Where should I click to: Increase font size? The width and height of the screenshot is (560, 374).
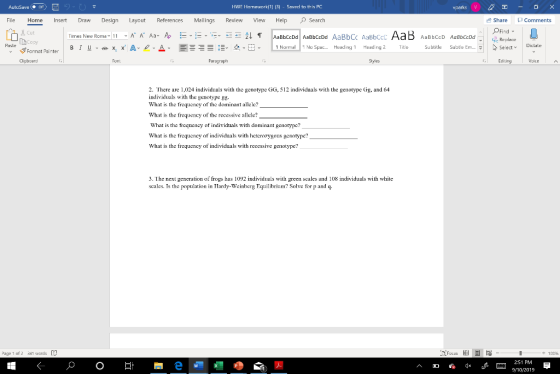133,35
